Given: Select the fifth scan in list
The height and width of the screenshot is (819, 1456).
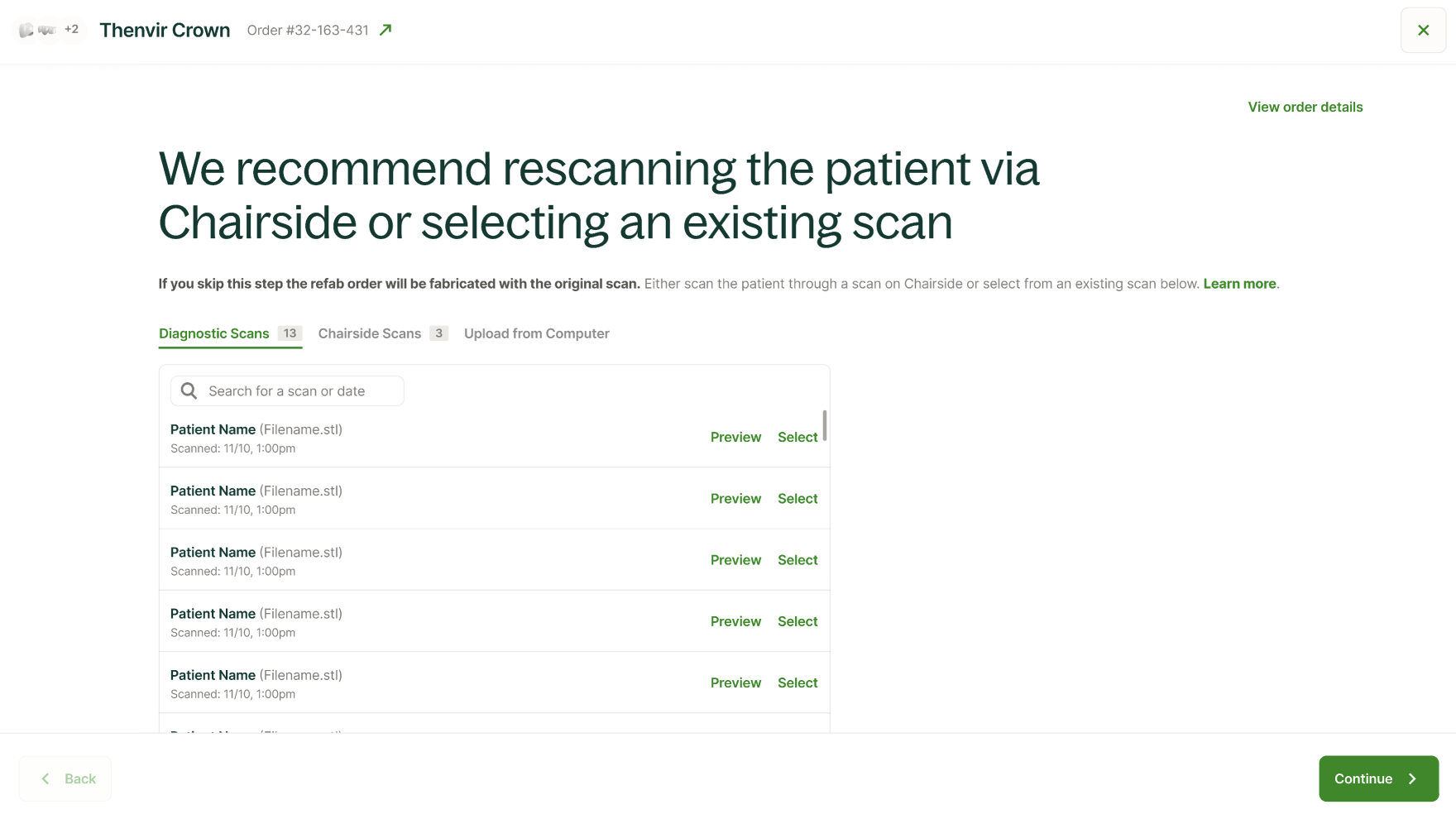Looking at the screenshot, I should (797, 682).
